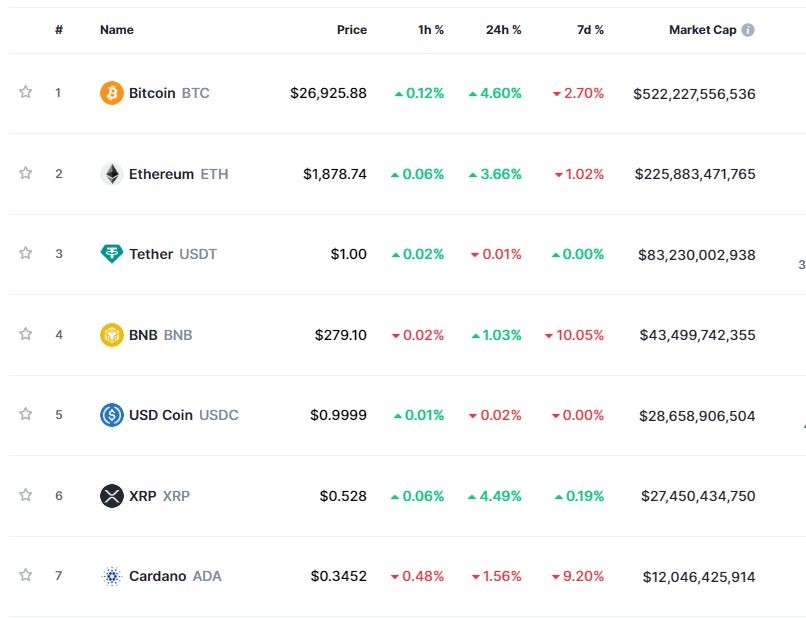Sort coins by 24h % header
Screen dimensions: 806x618
[503, 30]
